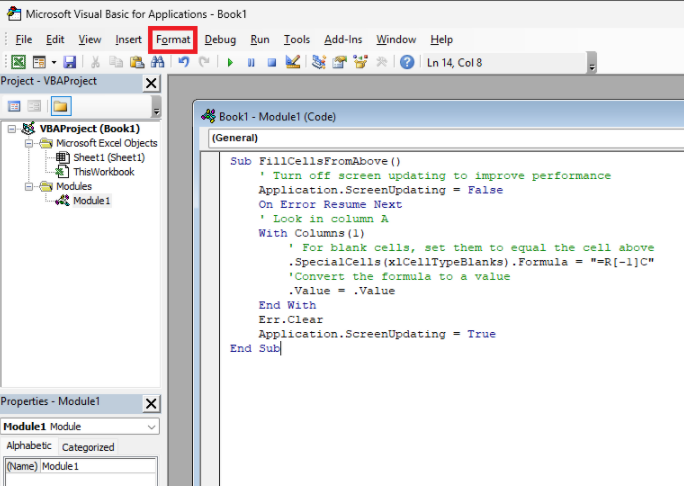Select Sheet1 (Sheet1) tree item
This screenshot has height=486, width=684.
(x=109, y=157)
